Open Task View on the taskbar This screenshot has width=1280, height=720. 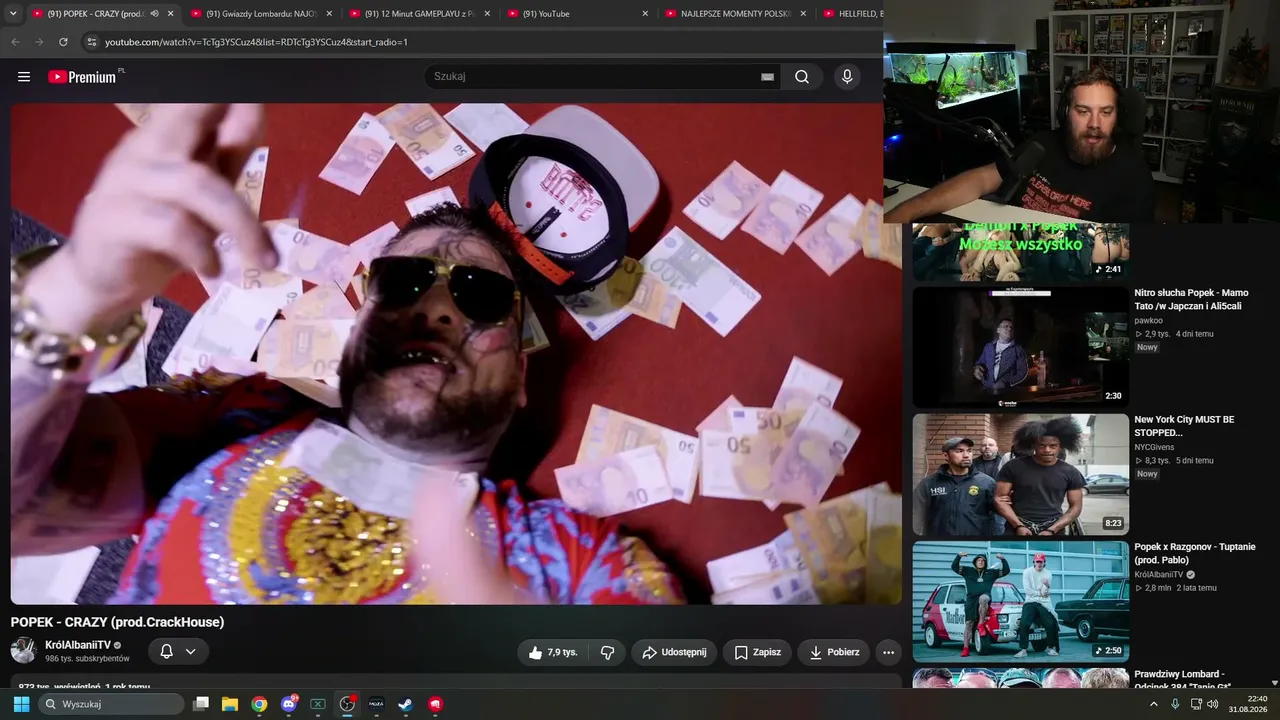201,704
